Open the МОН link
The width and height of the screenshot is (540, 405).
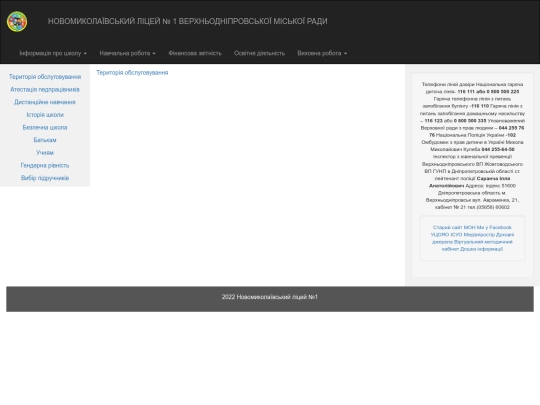469,227
